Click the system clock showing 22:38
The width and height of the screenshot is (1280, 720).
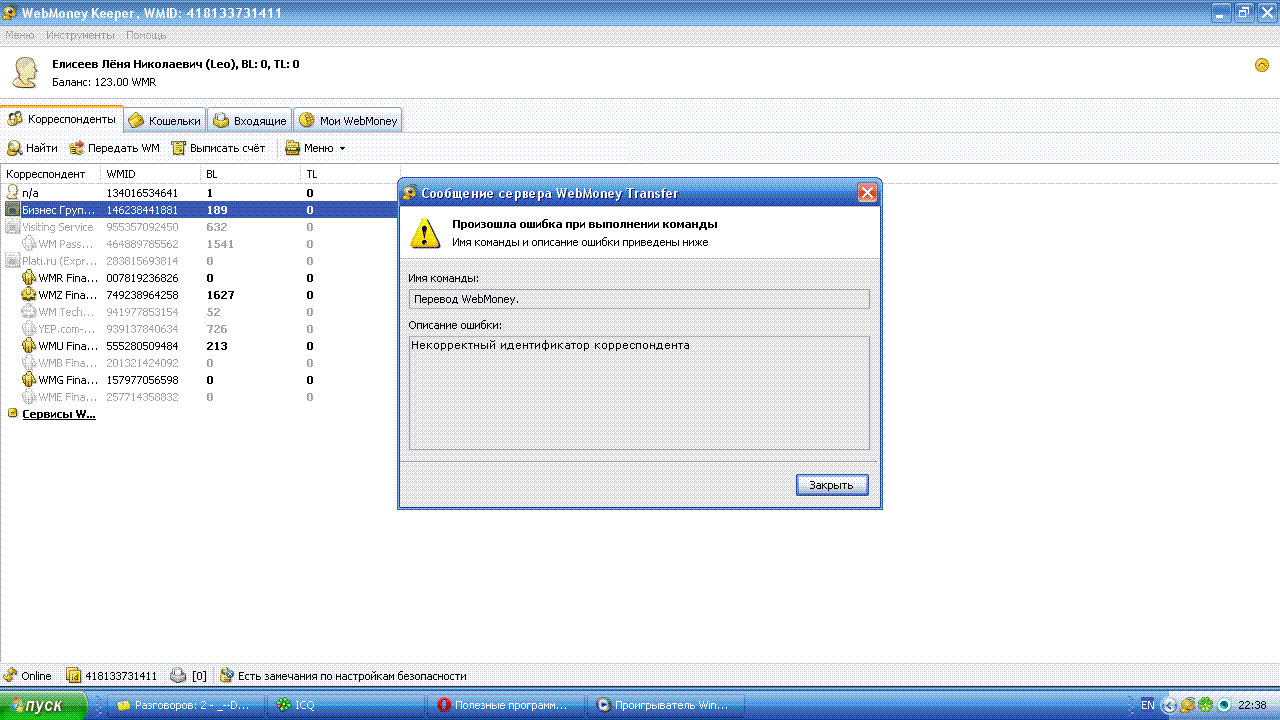pos(1253,705)
